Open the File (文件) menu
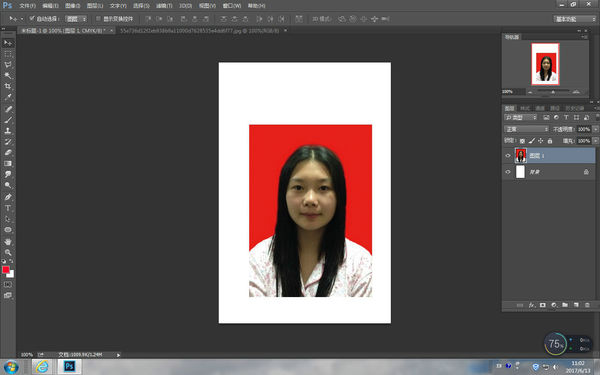The image size is (600, 375). coord(28,6)
